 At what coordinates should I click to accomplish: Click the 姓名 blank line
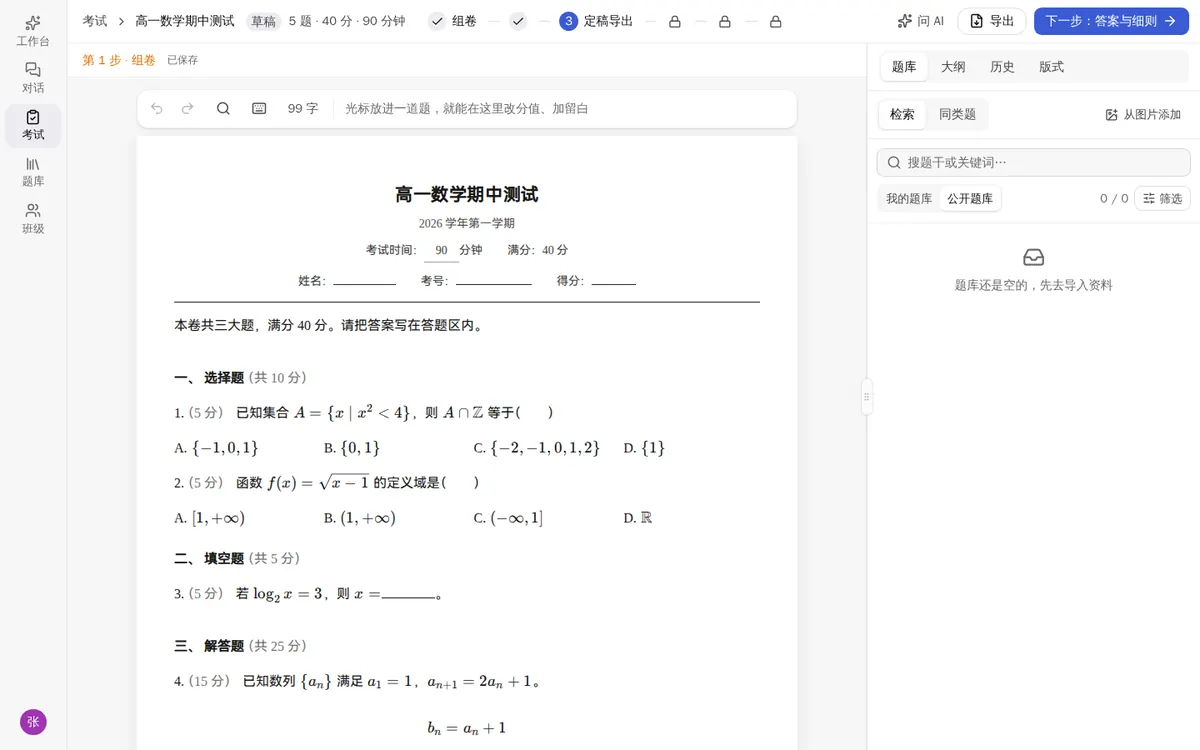[364, 282]
